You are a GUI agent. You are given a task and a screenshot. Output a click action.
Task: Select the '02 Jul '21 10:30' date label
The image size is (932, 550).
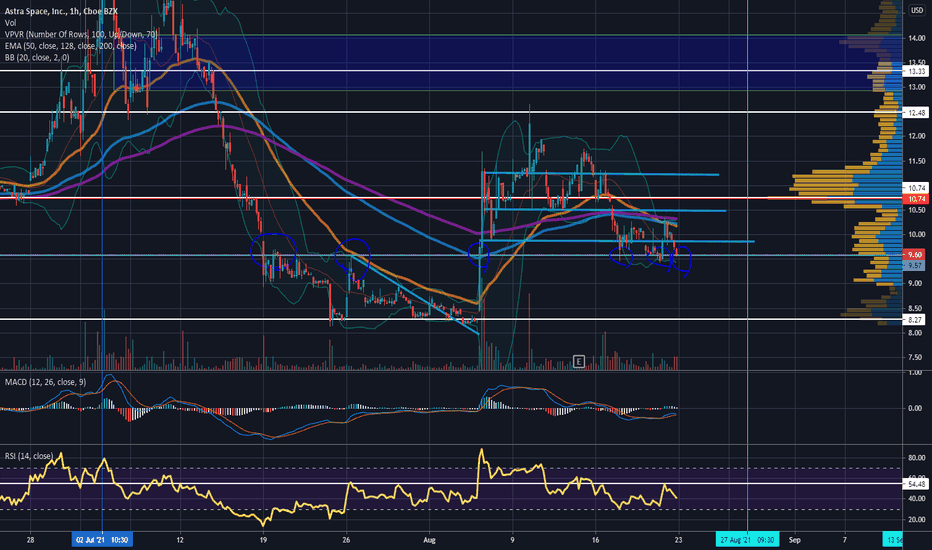pyautogui.click(x=102, y=540)
